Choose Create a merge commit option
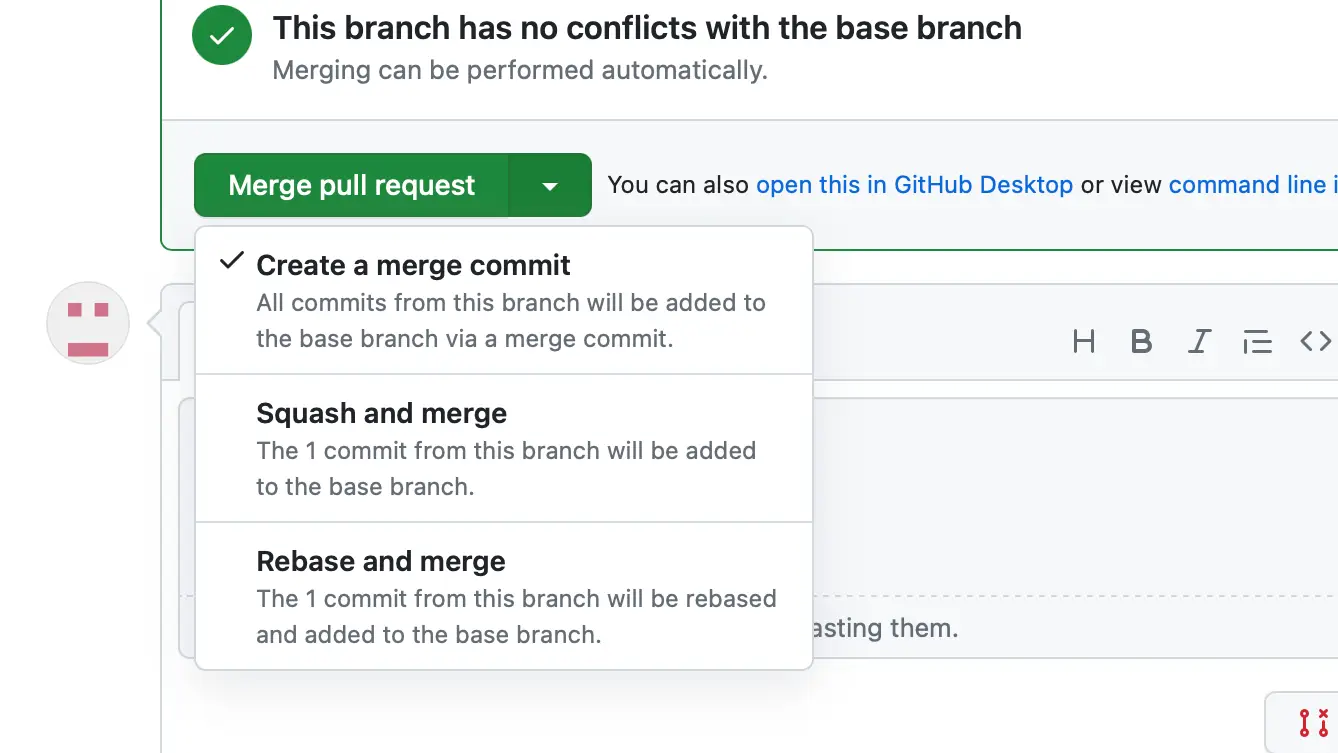1338x753 pixels. 504,301
